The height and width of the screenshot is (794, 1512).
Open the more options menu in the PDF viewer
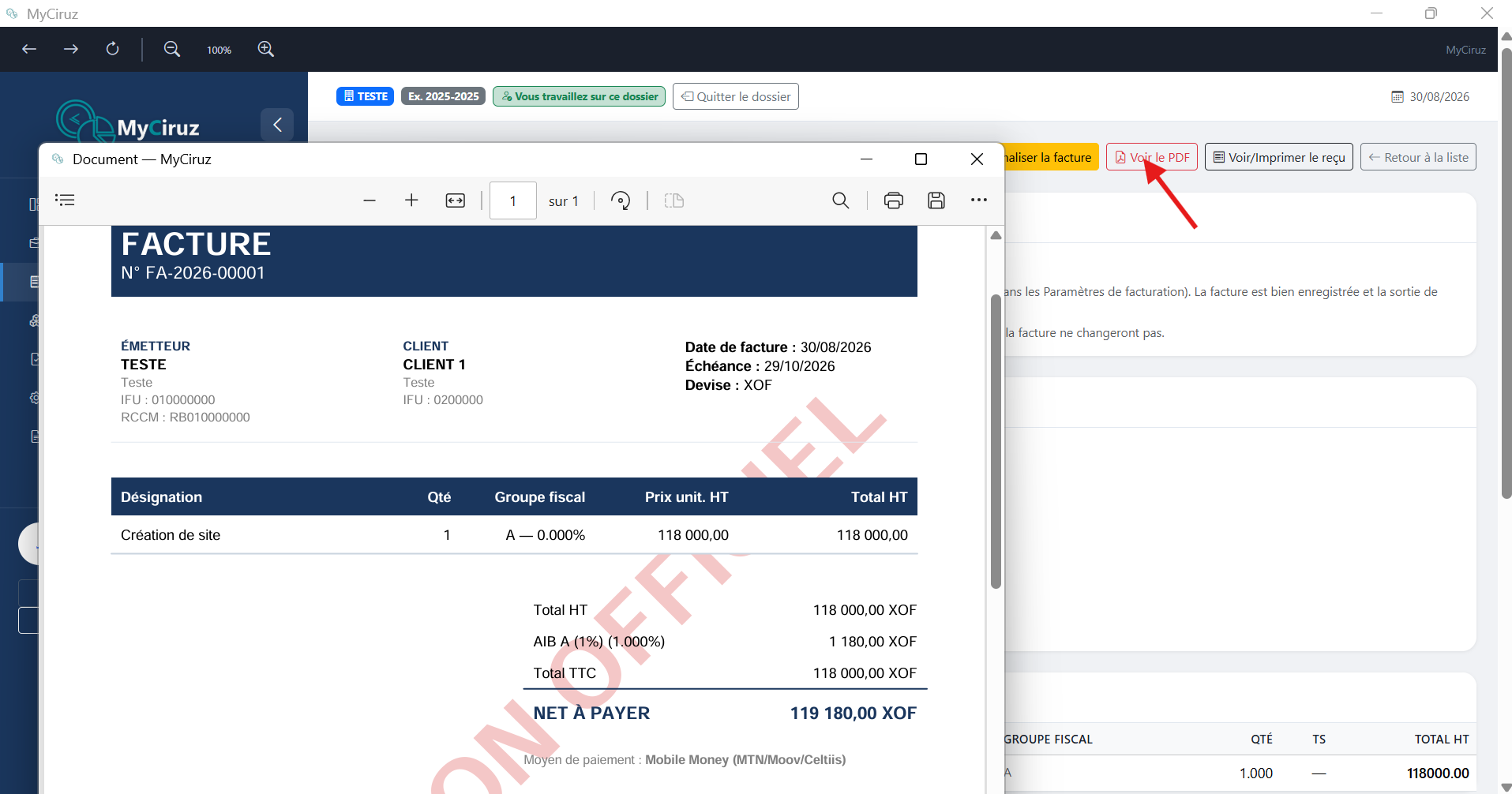coord(979,200)
